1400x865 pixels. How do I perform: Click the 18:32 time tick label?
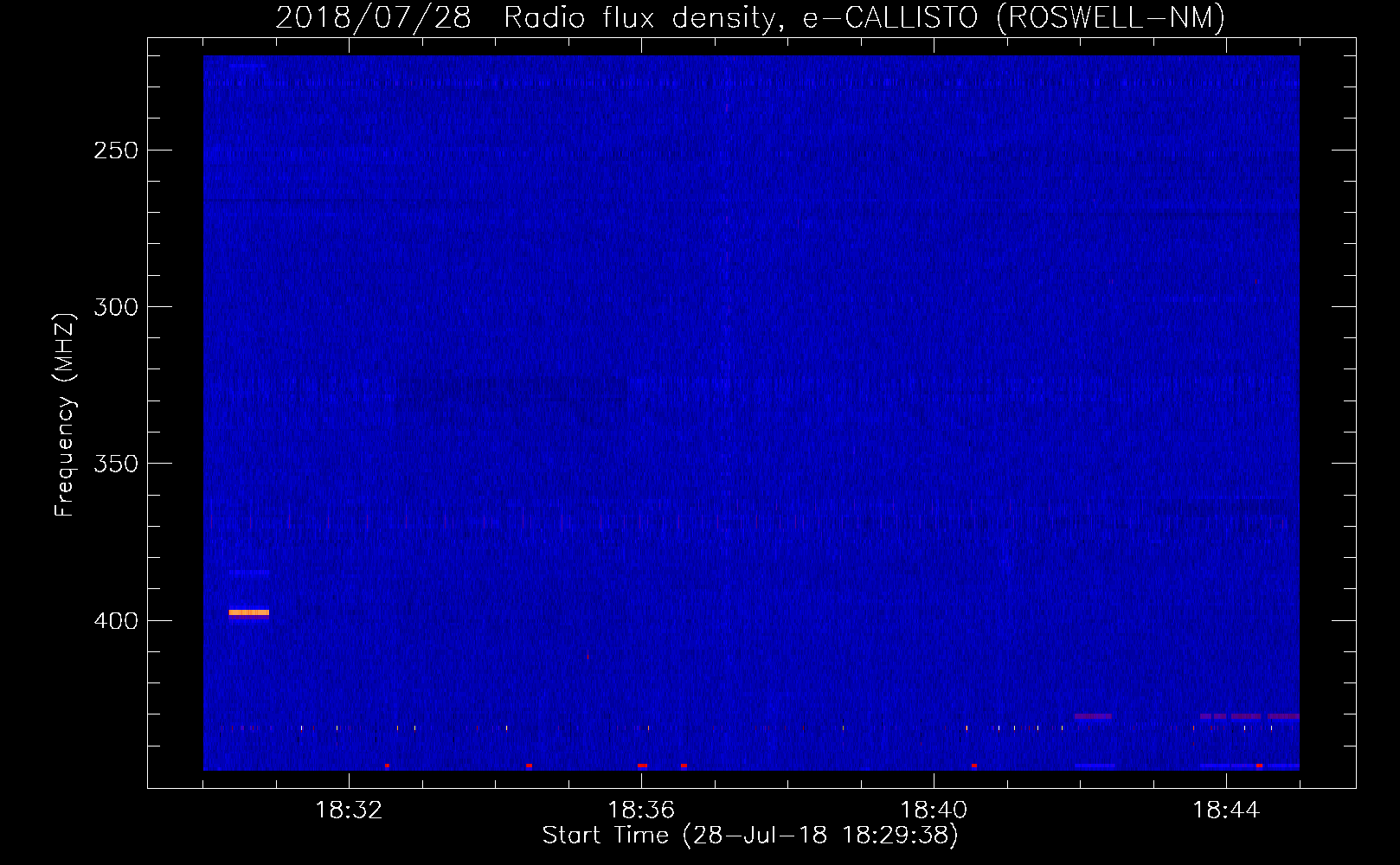coord(349,811)
